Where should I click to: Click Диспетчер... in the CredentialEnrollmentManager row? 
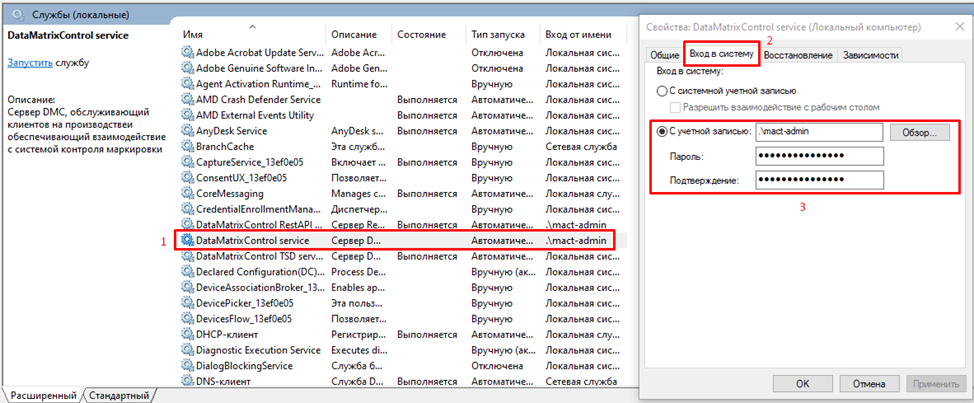357,209
